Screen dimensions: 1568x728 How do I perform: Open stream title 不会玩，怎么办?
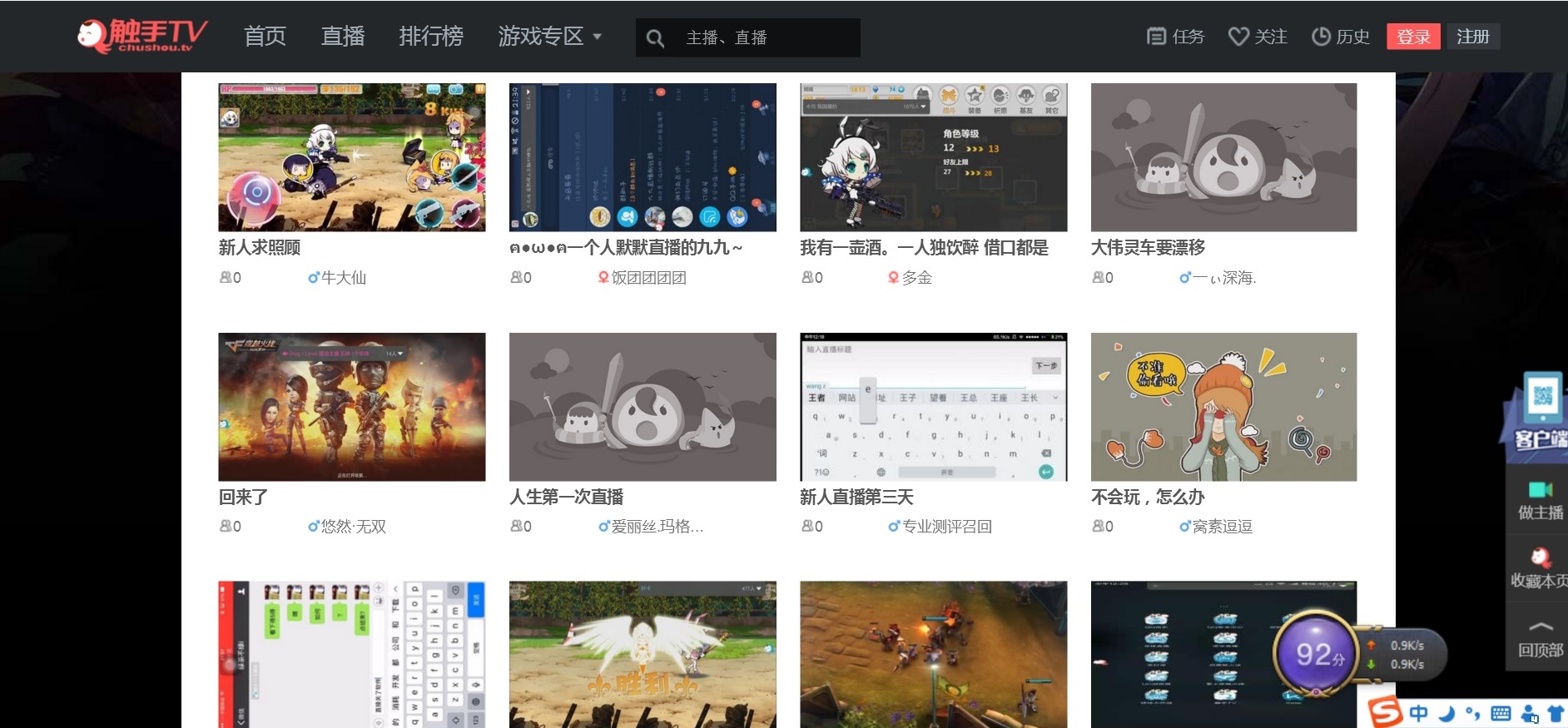(x=1148, y=497)
